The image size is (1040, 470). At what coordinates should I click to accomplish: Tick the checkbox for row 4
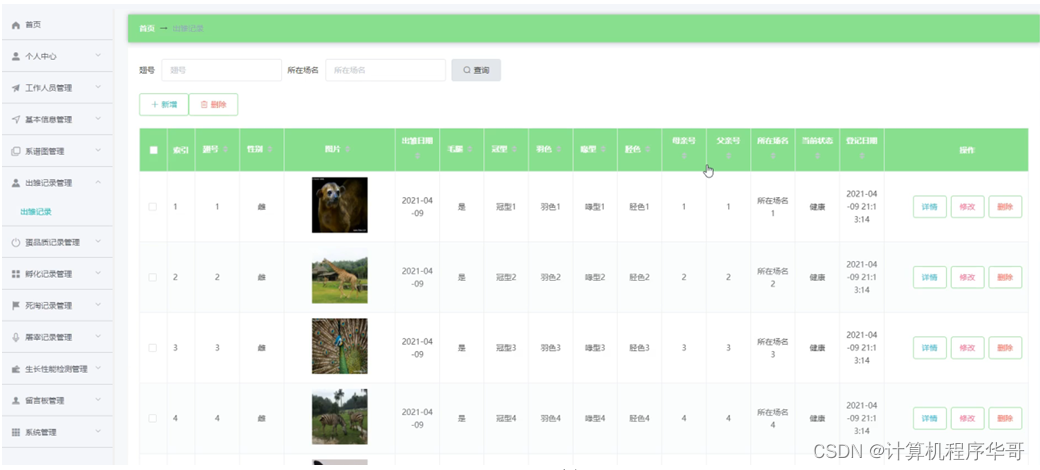tap(153, 418)
